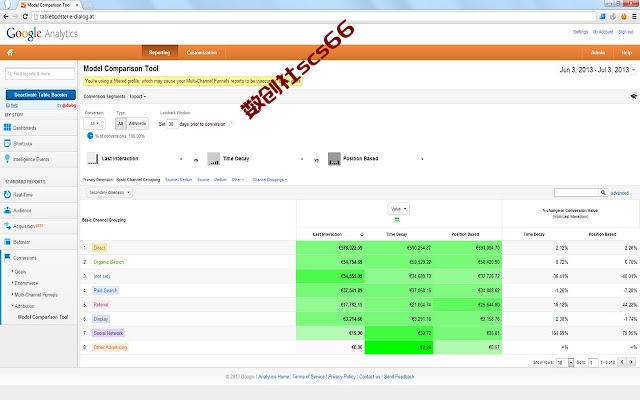Viewport: 640px width, 400px height.
Task: Click the Go to page number field
Action: tap(593, 362)
